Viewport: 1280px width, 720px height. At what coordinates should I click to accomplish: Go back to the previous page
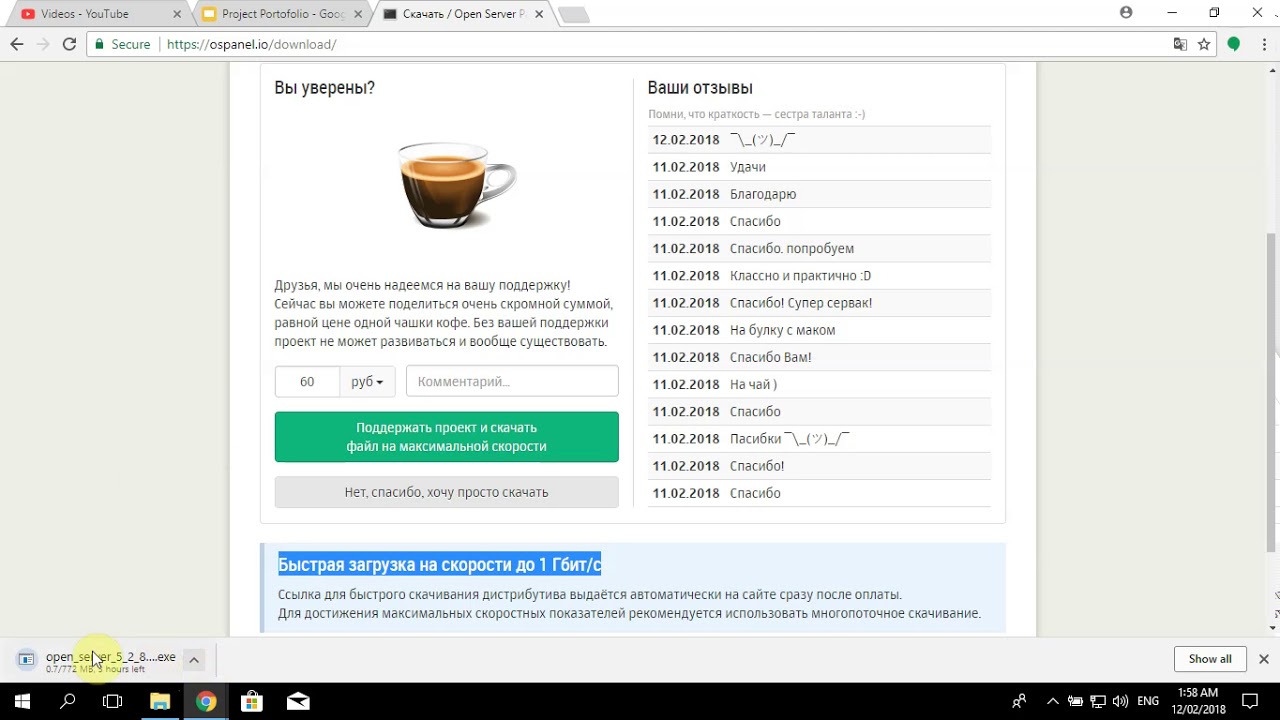pos(17,44)
